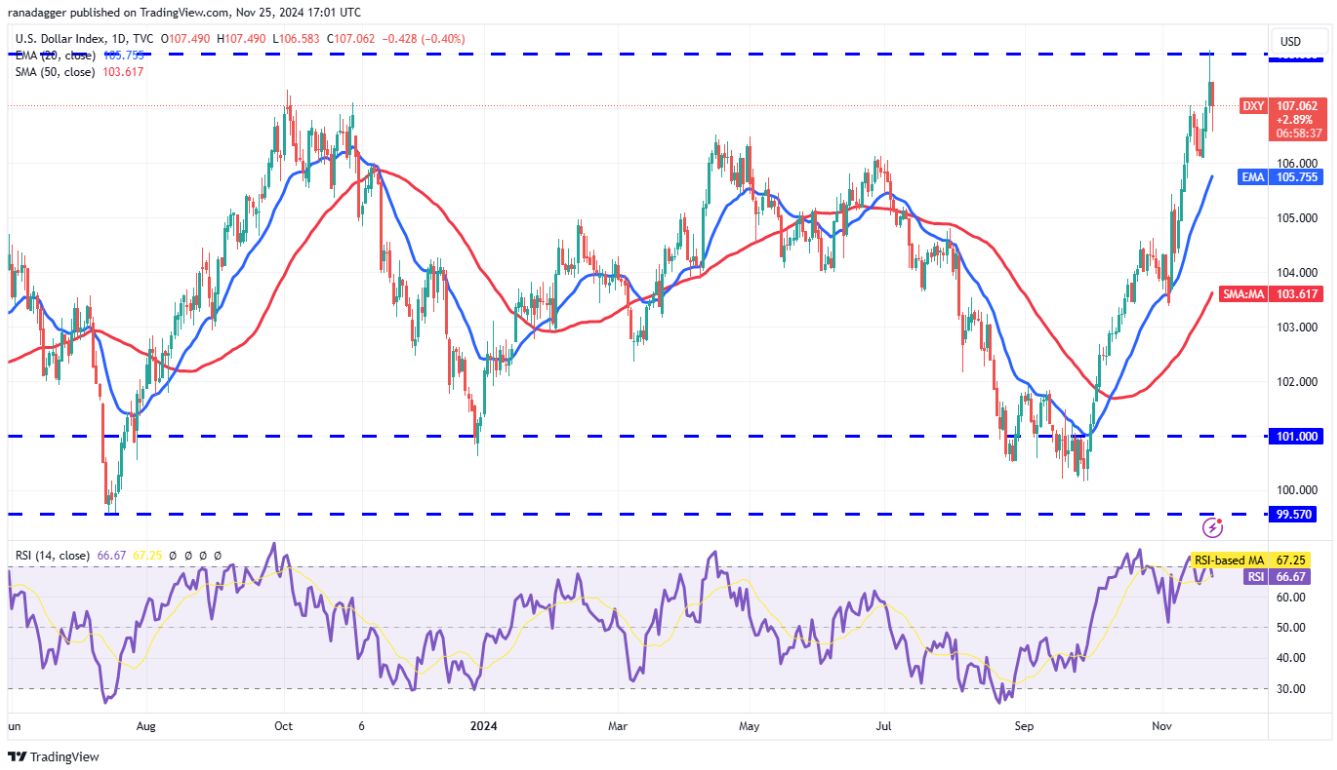1337x770 pixels.
Task: Select the 101.000 level label on price scale
Action: point(1297,437)
